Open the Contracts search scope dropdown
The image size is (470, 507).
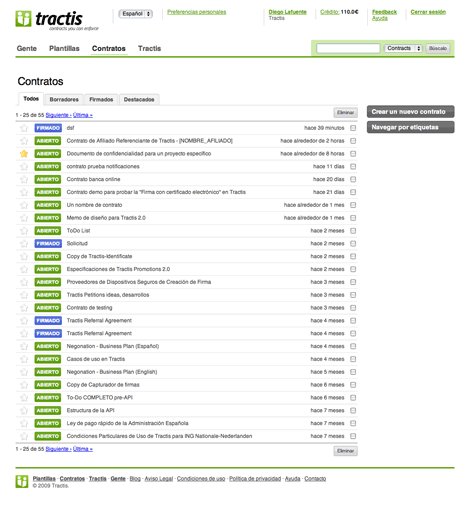[x=403, y=48]
